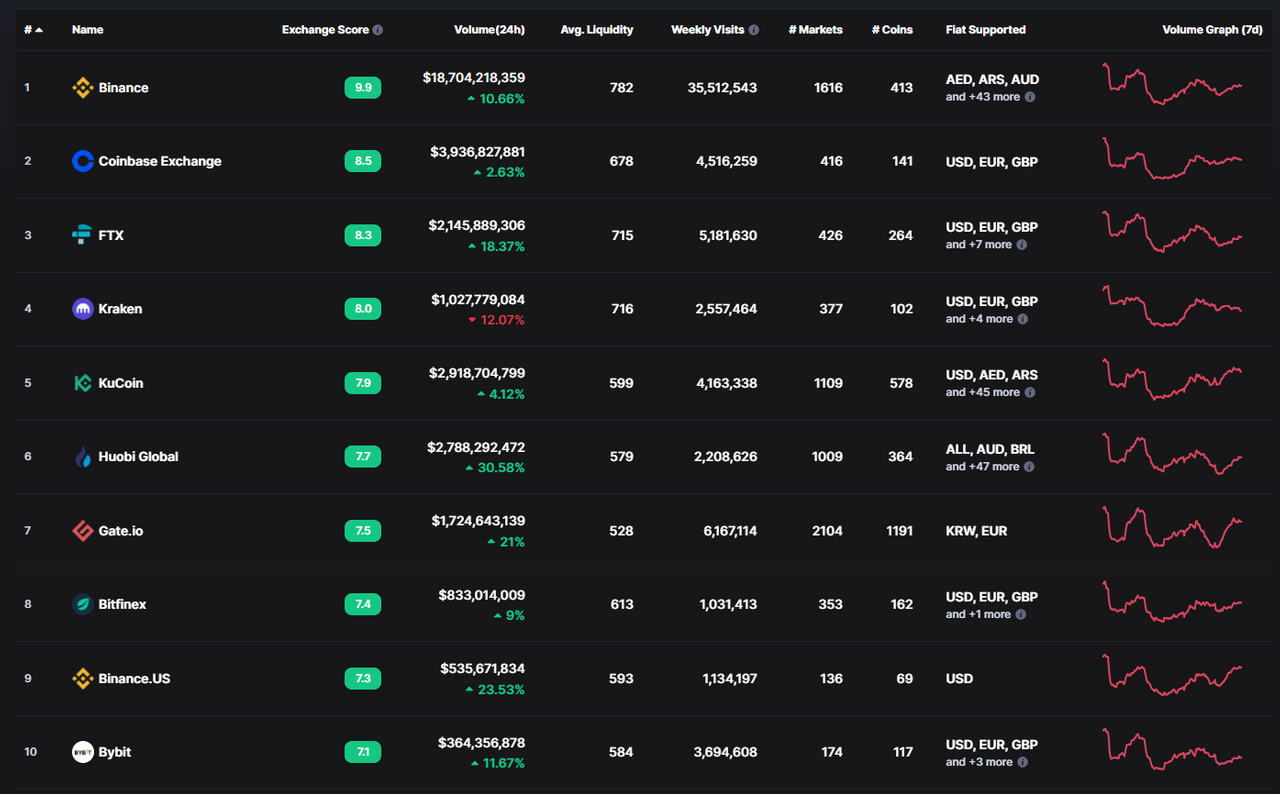Click info icon next to Bitfinex's +1 more

[x=1021, y=614]
